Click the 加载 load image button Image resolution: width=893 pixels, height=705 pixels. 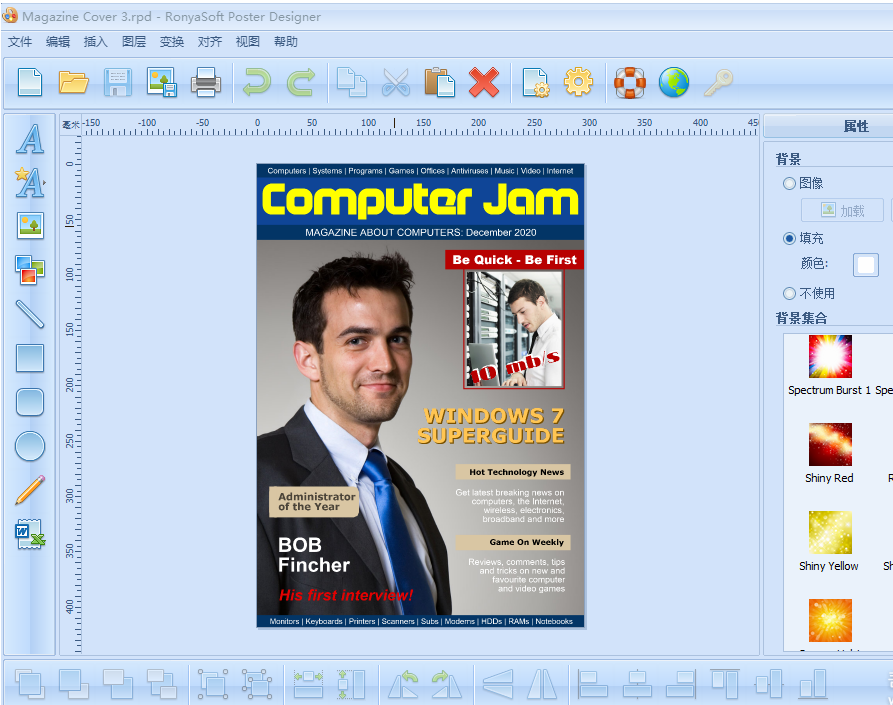point(842,211)
